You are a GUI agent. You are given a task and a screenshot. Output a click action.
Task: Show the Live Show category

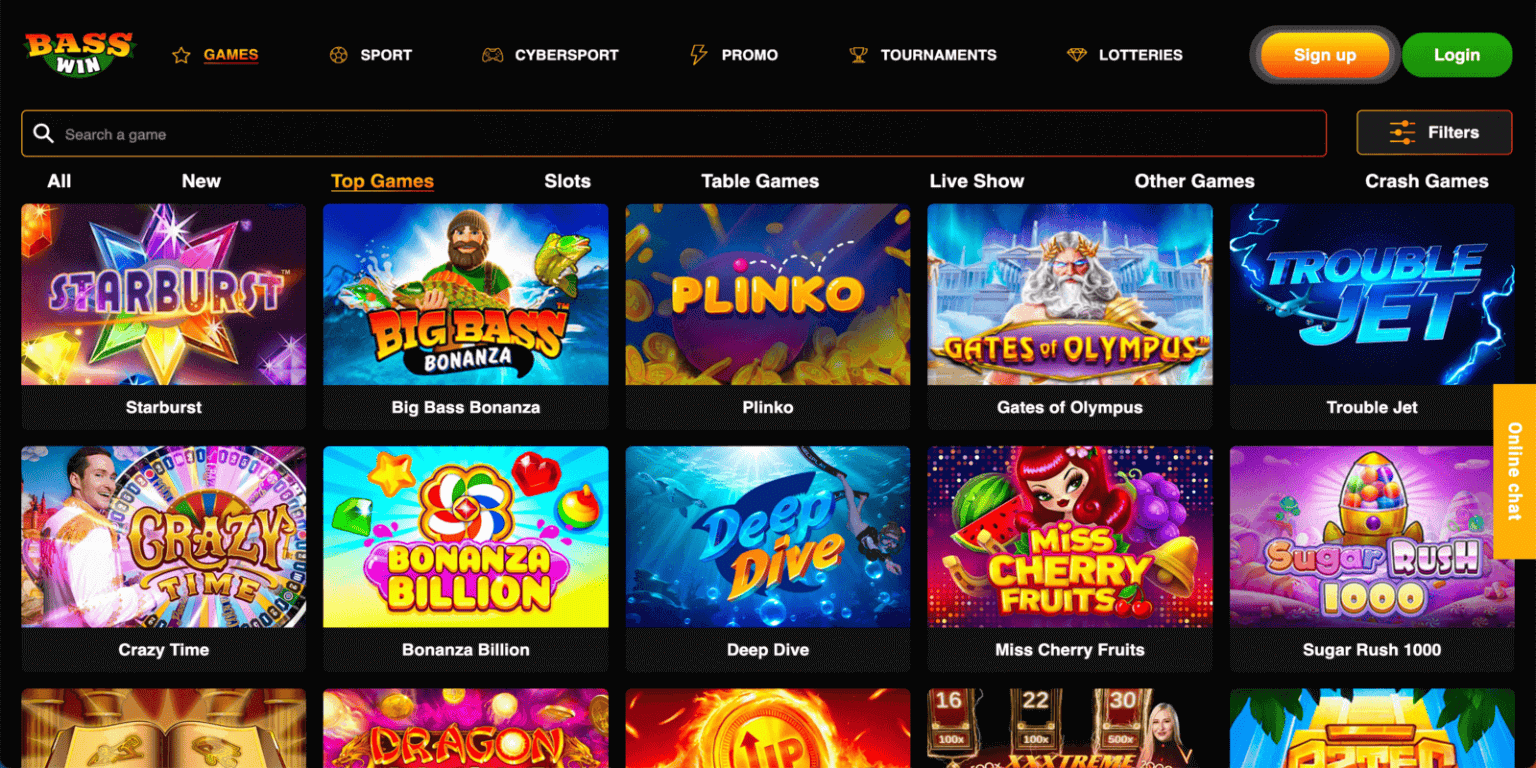click(x=976, y=181)
